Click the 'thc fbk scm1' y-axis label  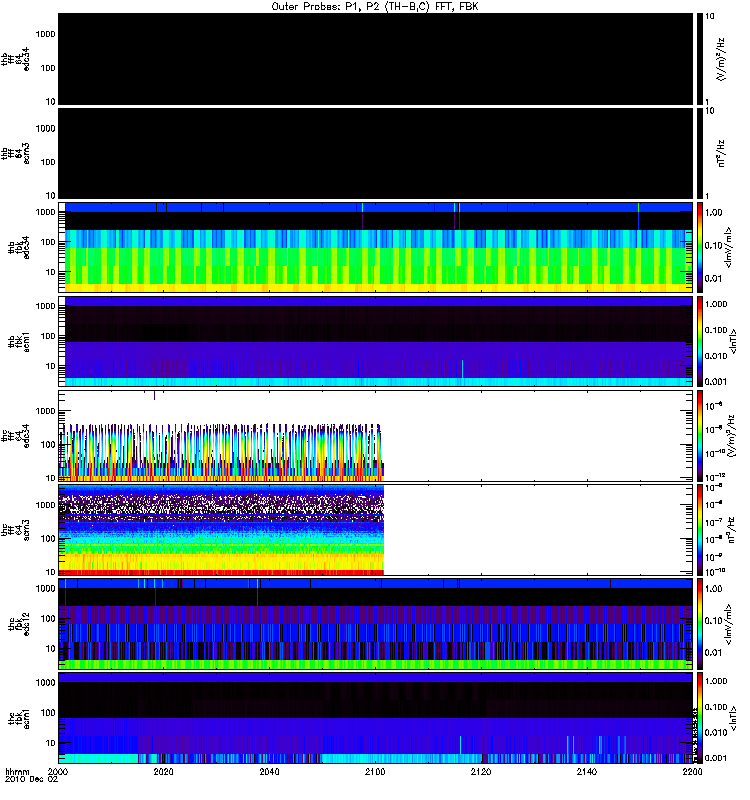19,718
